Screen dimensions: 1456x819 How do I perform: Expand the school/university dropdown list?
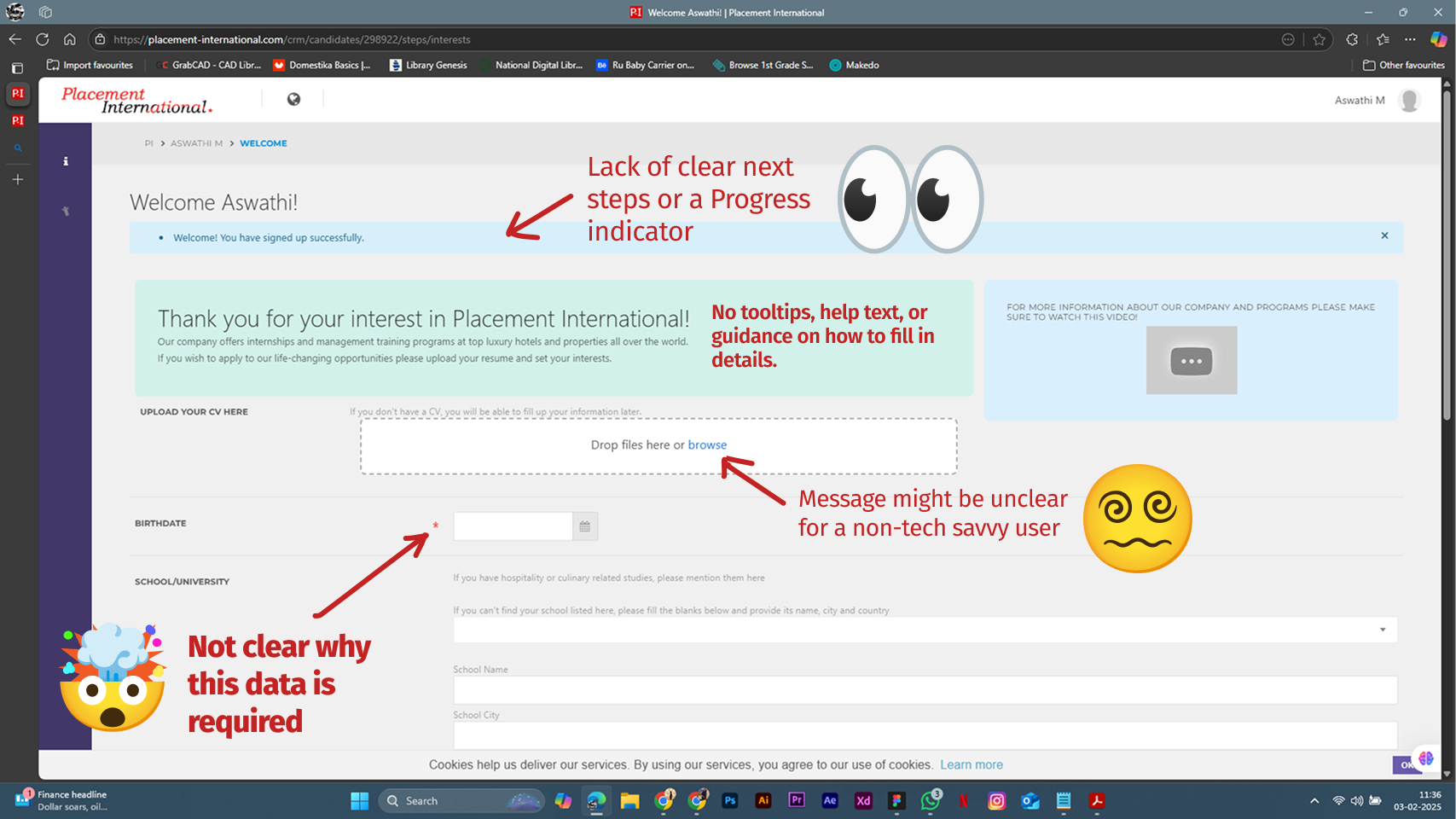(x=1383, y=630)
